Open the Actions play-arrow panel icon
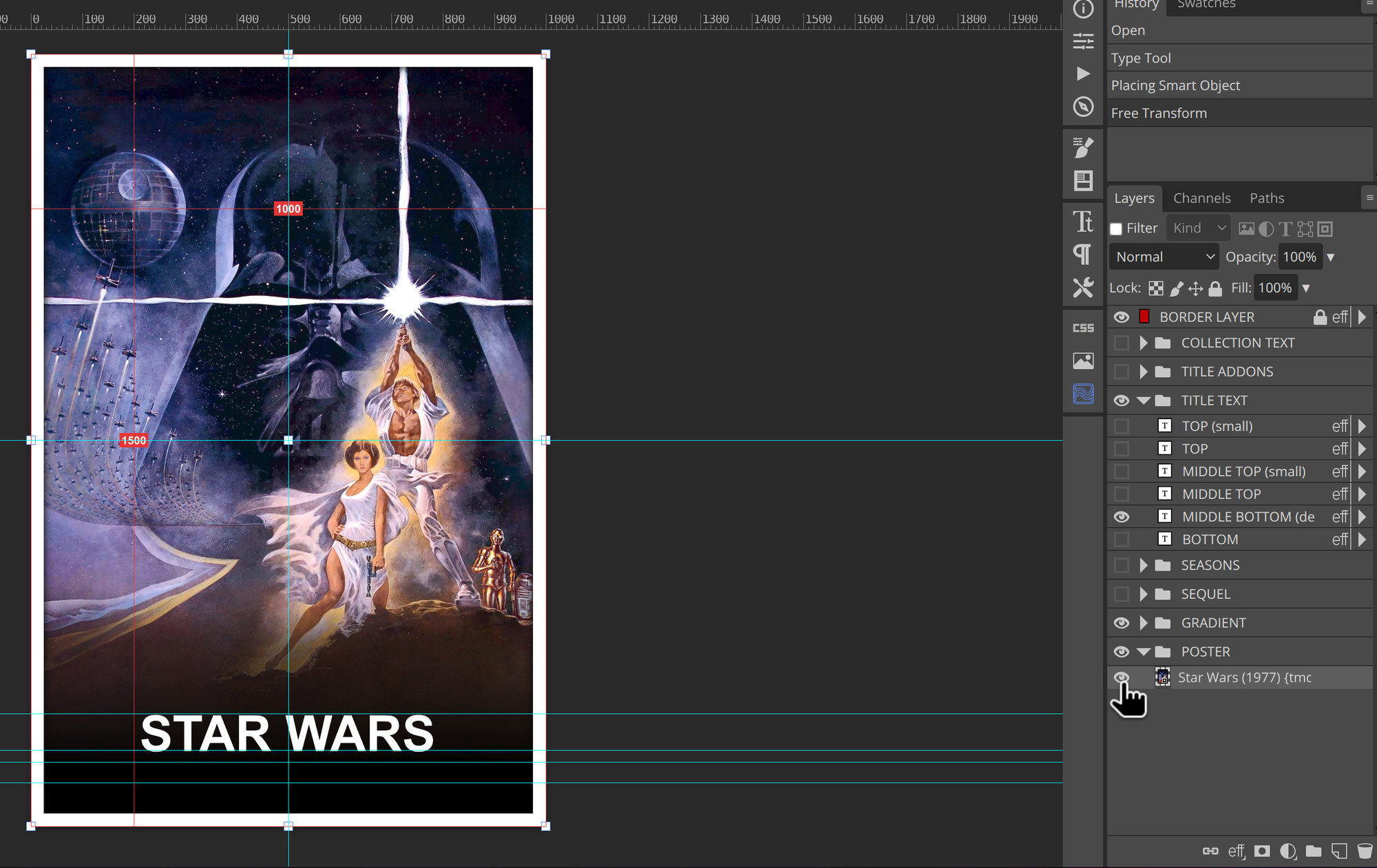1377x868 pixels. click(x=1083, y=74)
